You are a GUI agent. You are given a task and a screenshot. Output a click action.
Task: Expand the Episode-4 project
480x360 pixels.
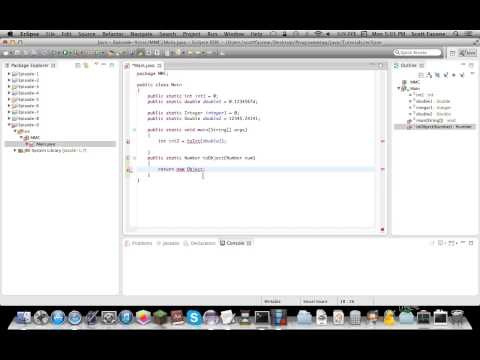click(9, 93)
